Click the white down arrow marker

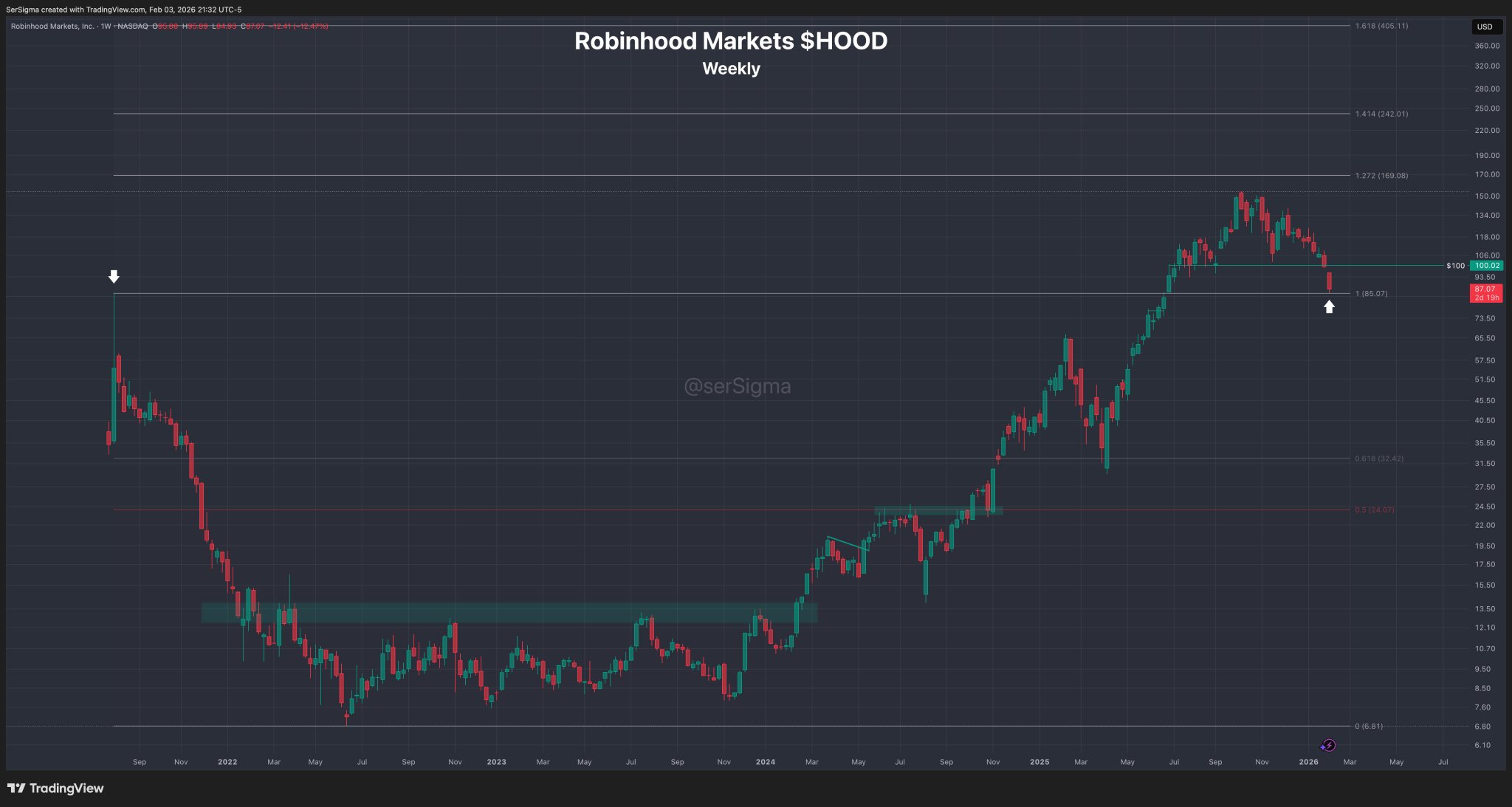114,276
